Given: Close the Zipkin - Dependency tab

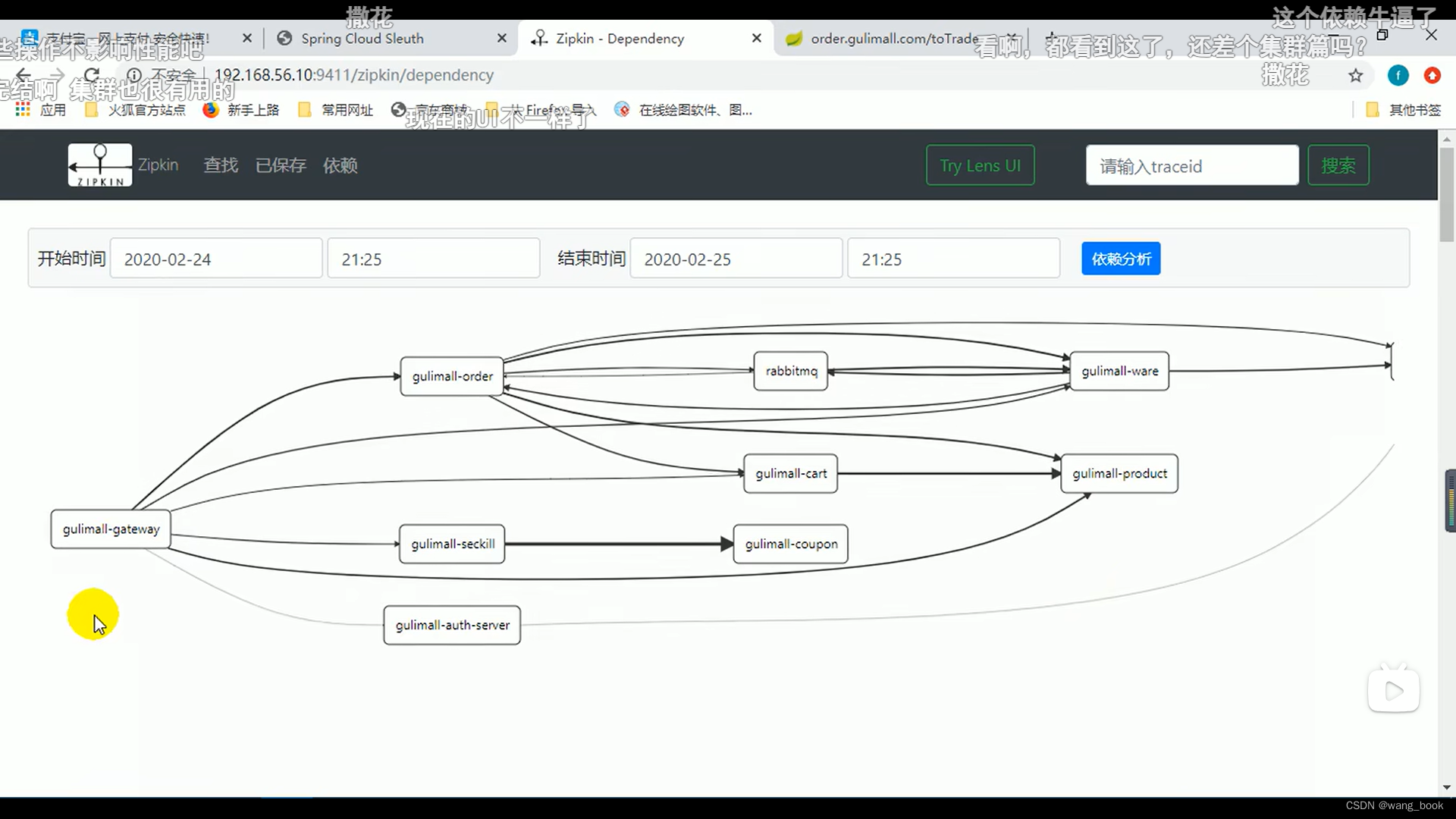Looking at the screenshot, I should click(756, 38).
